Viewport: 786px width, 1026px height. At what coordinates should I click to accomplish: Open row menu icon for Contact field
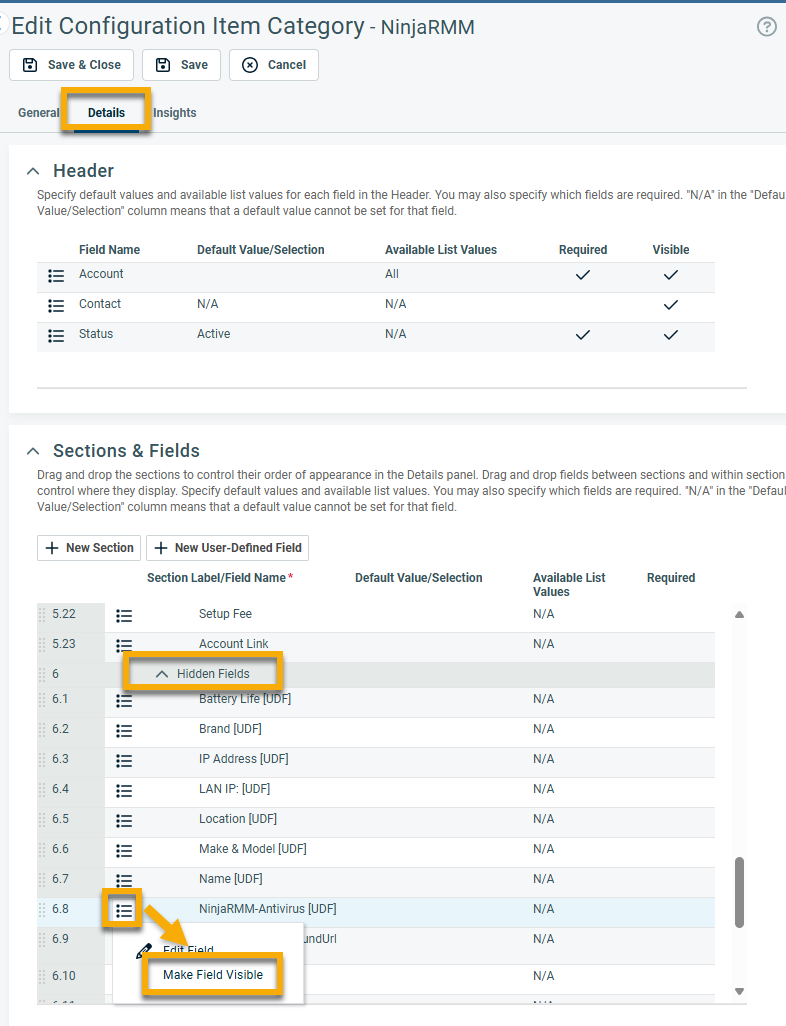tap(57, 306)
